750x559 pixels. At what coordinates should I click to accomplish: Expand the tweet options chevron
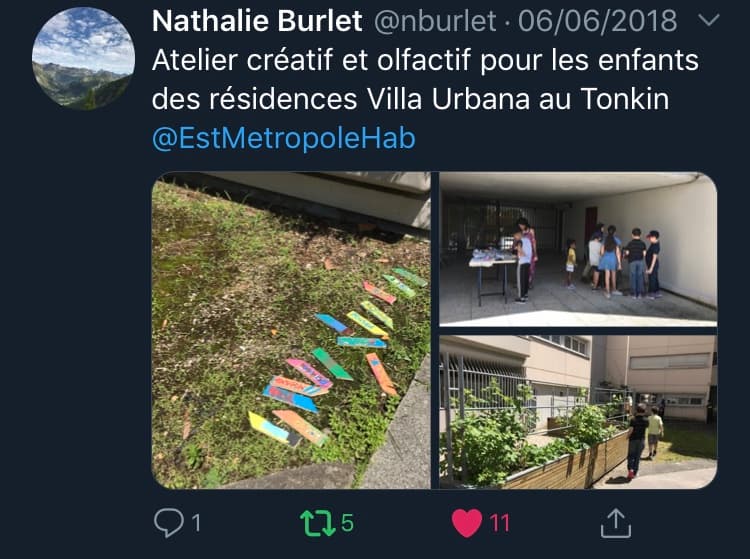point(708,20)
